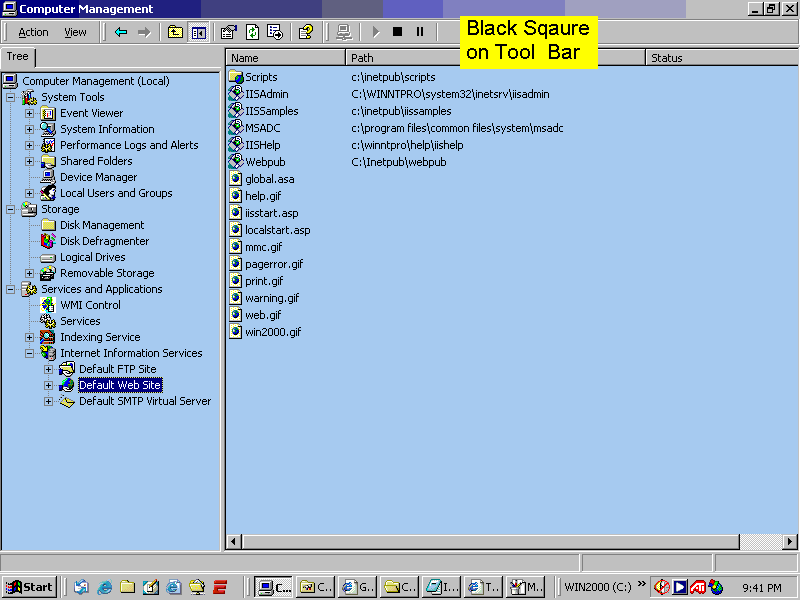Viewport: 800px width, 600px height.
Task: Collapse the Internet Information Services node
Action: pos(30,353)
